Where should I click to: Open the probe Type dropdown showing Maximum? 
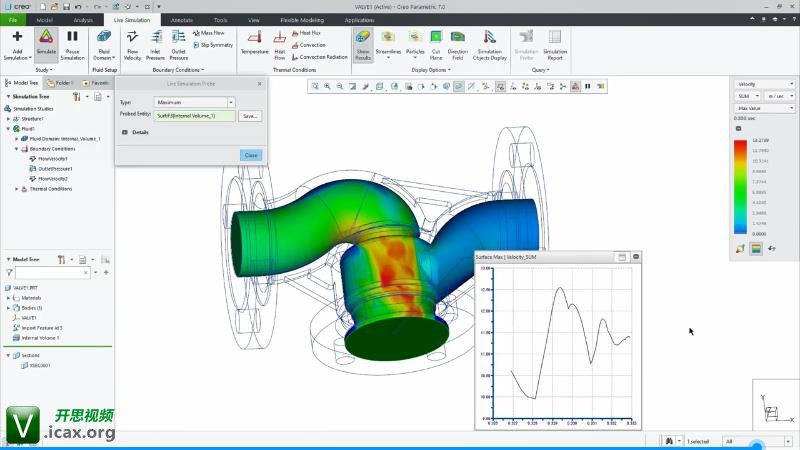189,102
